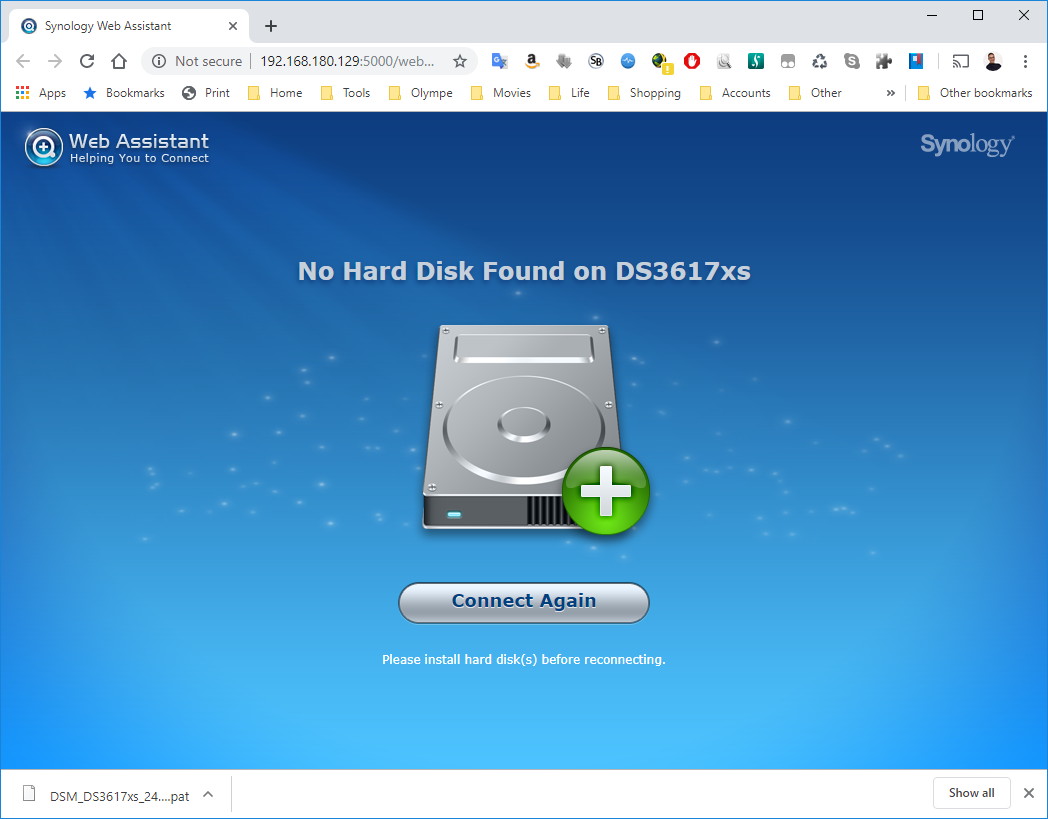Open the Cast media icon
This screenshot has width=1048, height=819.
960,61
